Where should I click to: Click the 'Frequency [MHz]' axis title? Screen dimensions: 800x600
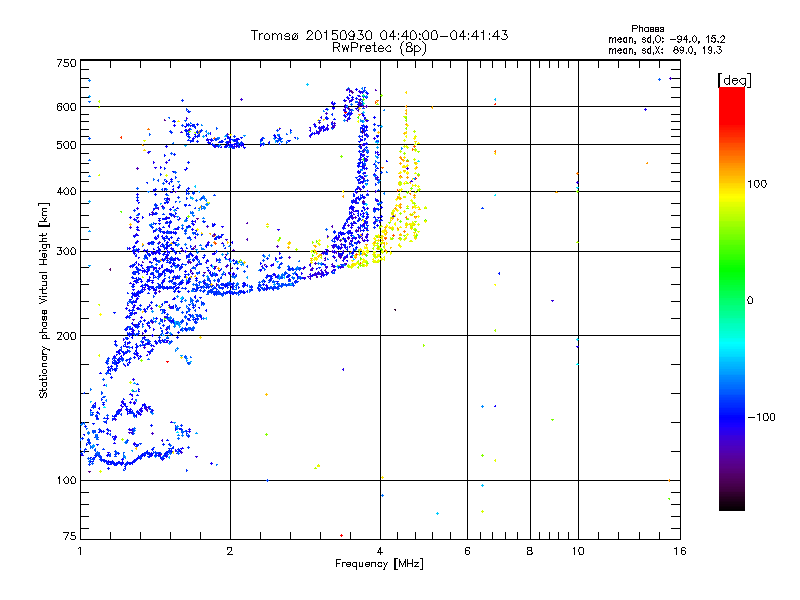[379, 564]
